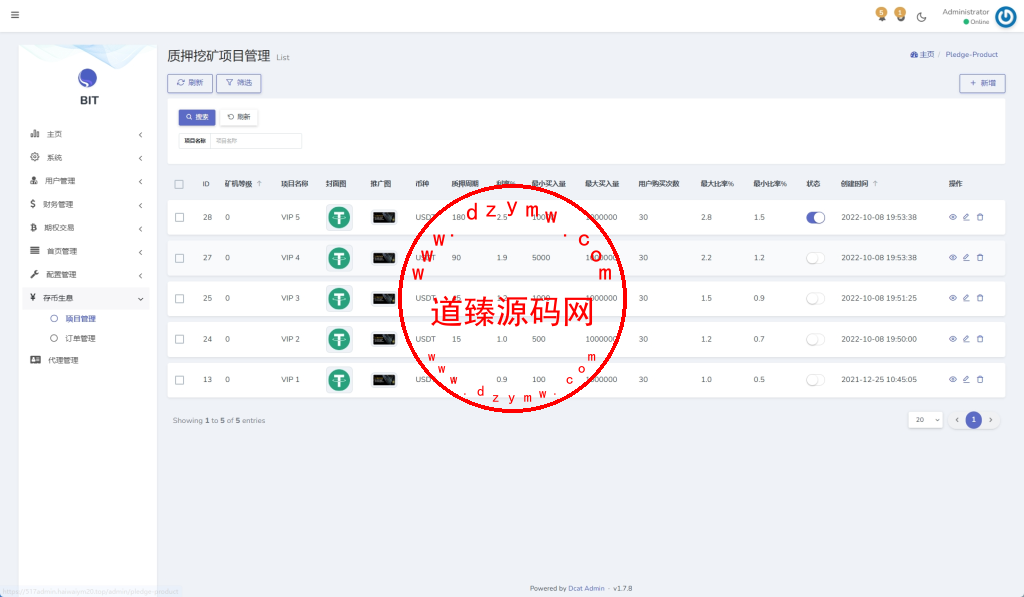Click the top 刷新 refresh button
Screen dimensions: 1024x597
click(x=190, y=83)
